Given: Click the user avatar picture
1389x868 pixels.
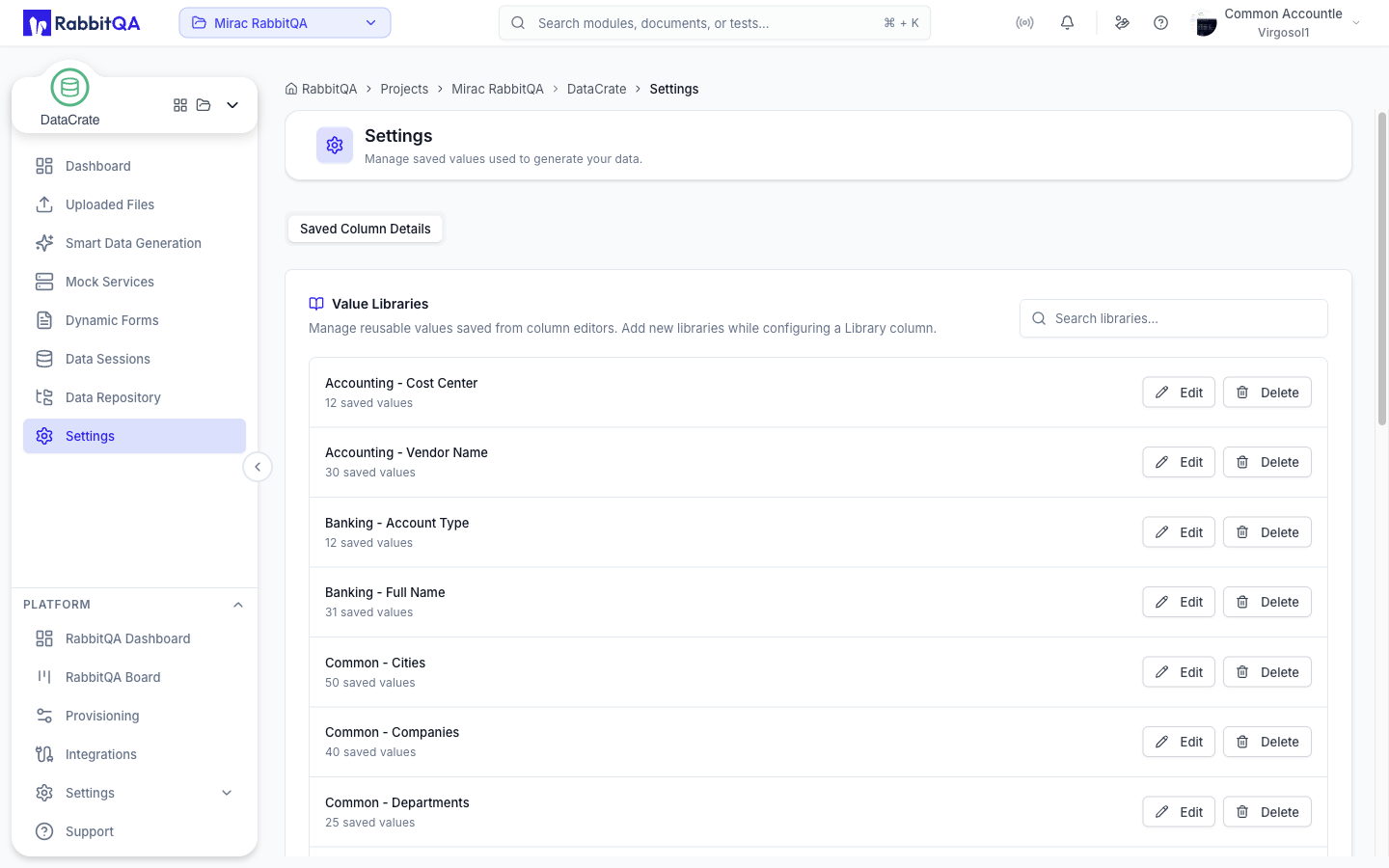Looking at the screenshot, I should [1204, 23].
